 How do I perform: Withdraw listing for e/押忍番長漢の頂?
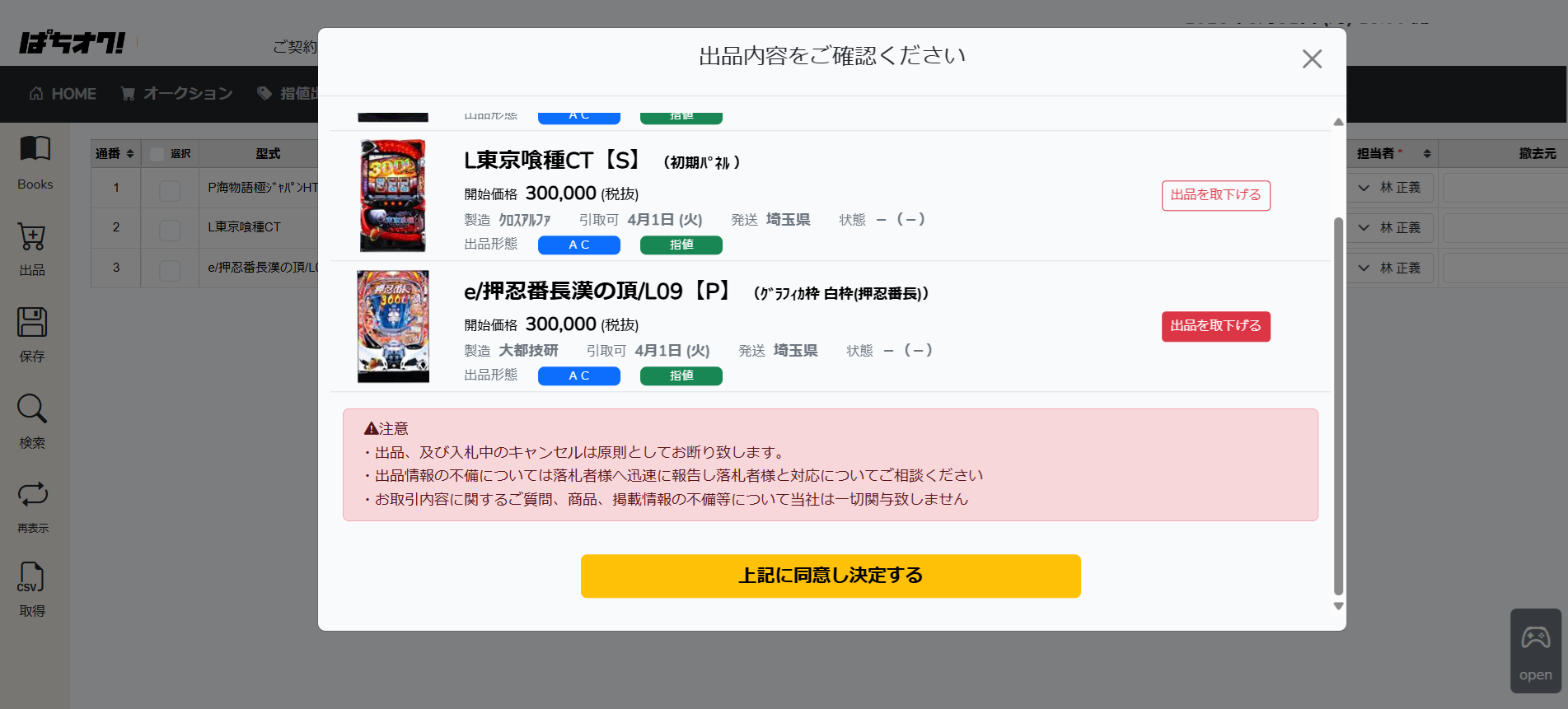click(1216, 326)
